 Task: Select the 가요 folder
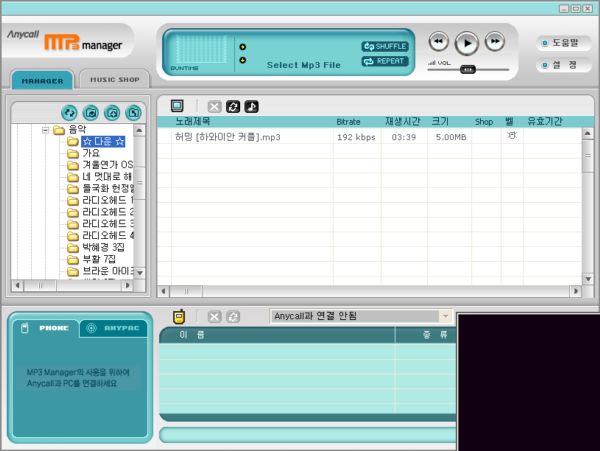91,153
